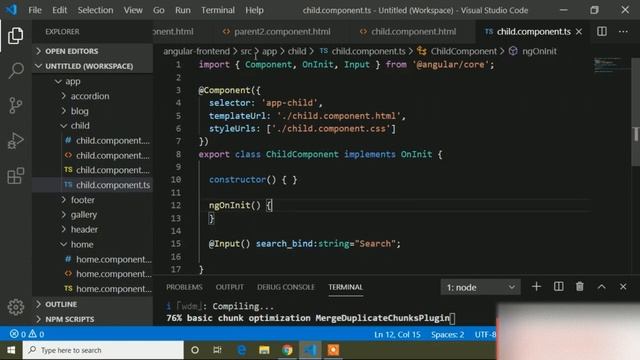
Task: Switch to the Problems panel tab
Action: pyautogui.click(x=184, y=287)
